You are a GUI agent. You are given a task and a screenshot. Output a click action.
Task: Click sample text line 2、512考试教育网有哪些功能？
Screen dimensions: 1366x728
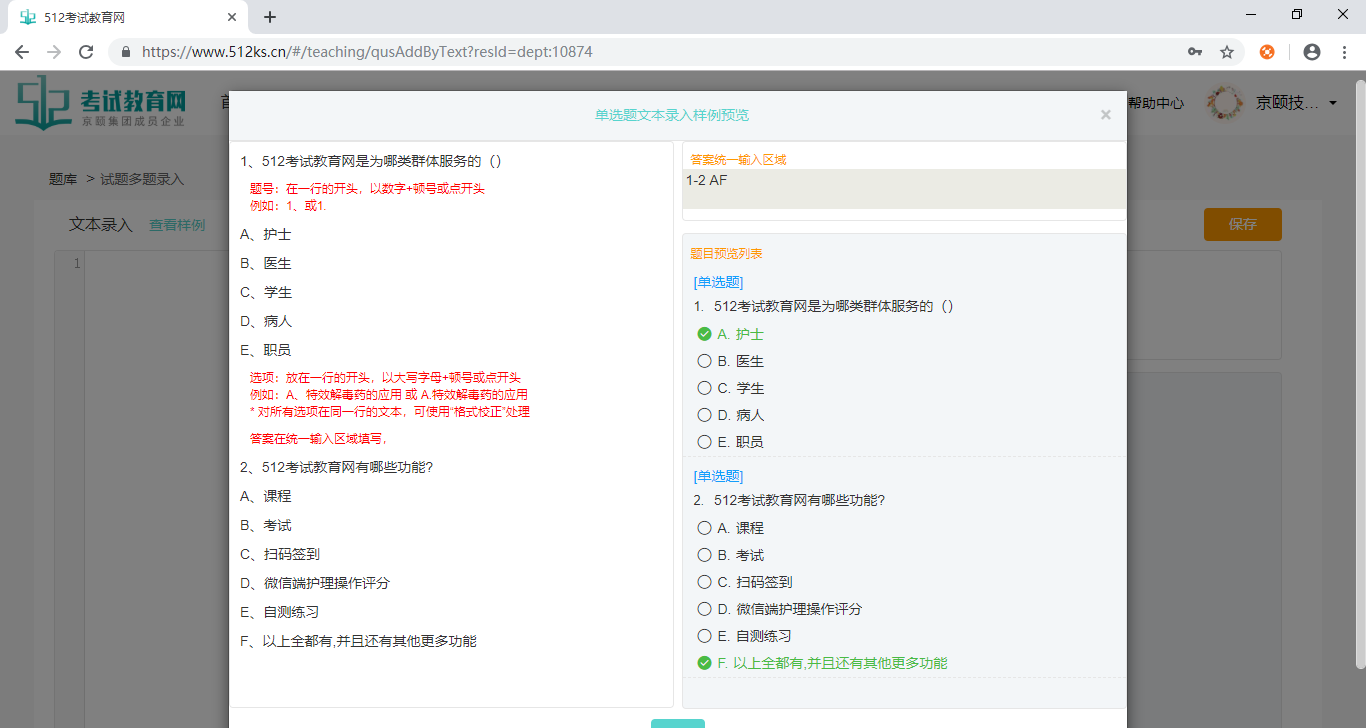pyautogui.click(x=336, y=467)
